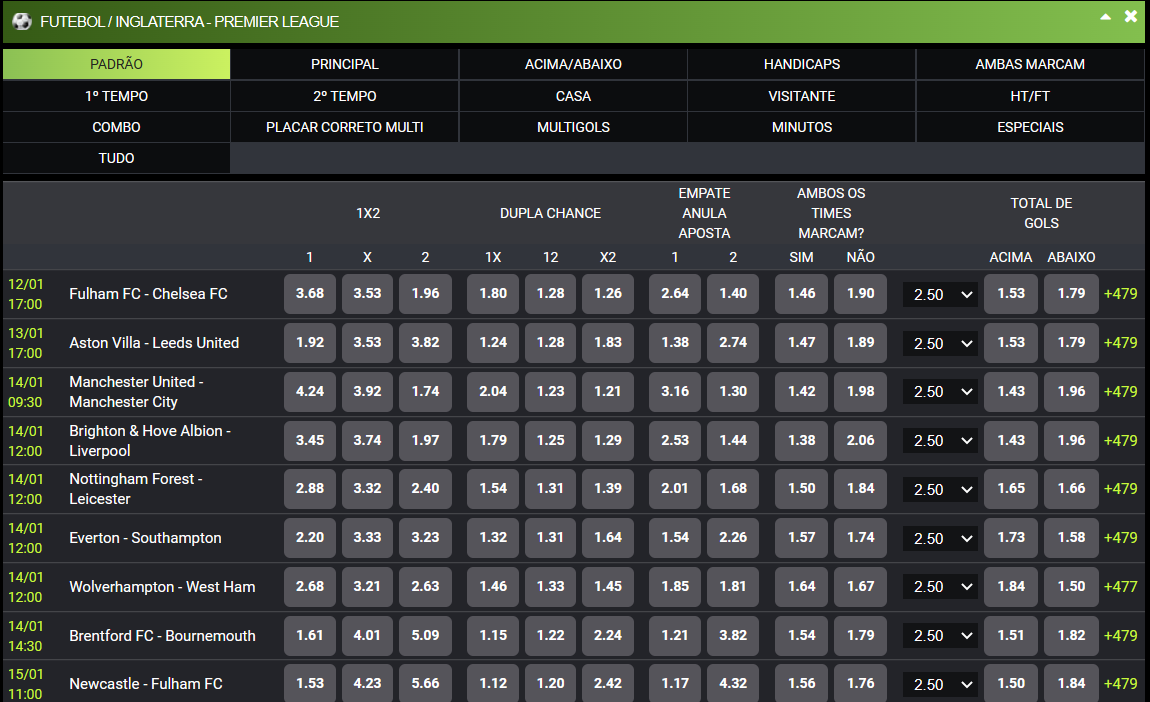
Task: Click the soccer ball icon in header
Action: [22, 21]
